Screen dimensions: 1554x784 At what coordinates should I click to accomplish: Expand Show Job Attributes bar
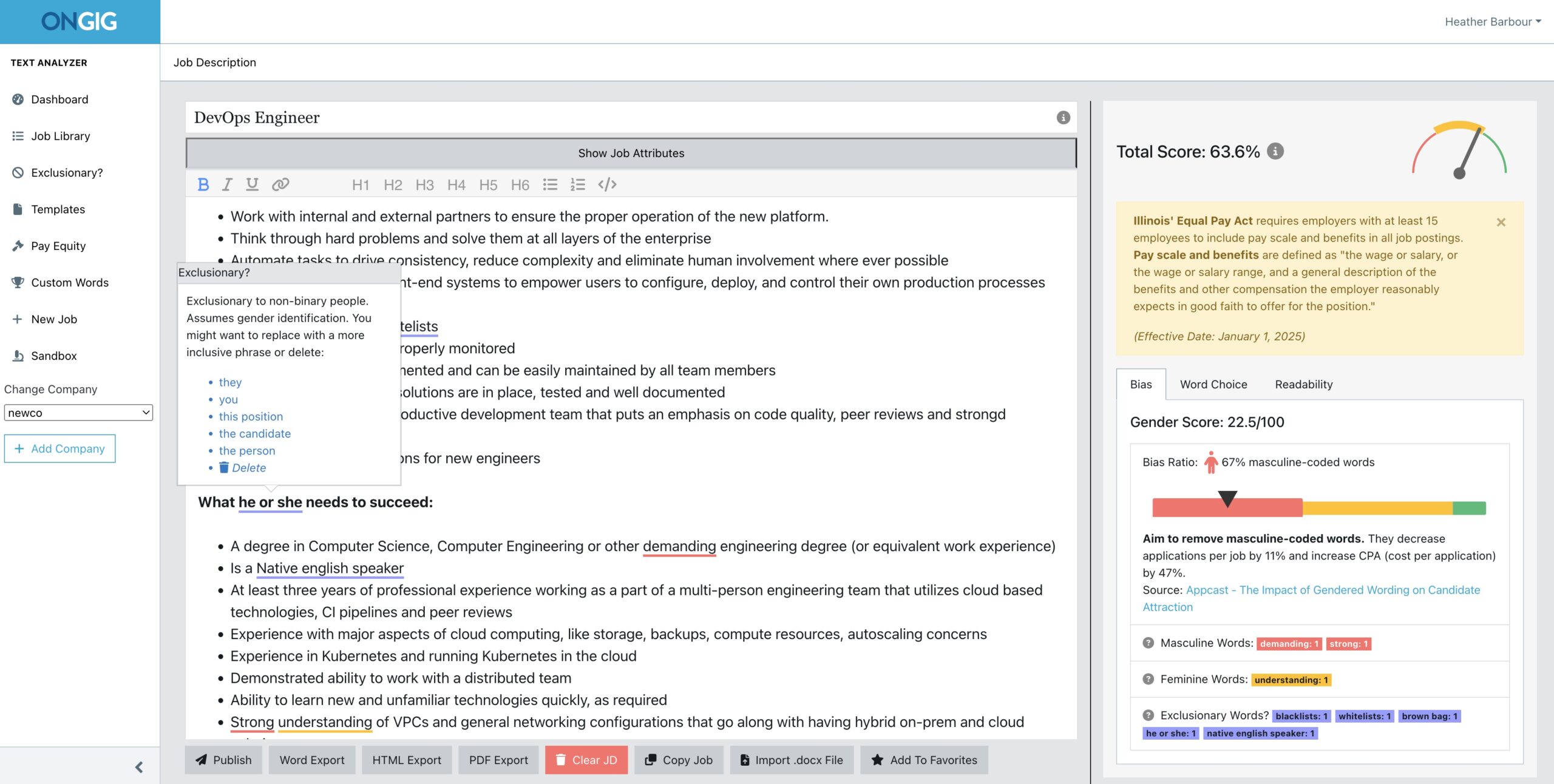631,154
